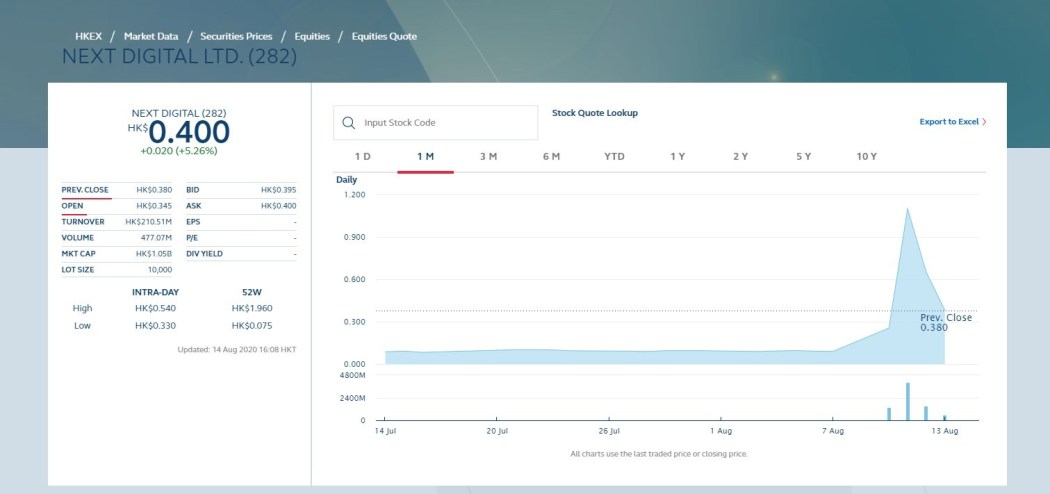Select the 5 Y chart tab
Screen dimensions: 1050x494
(x=804, y=156)
